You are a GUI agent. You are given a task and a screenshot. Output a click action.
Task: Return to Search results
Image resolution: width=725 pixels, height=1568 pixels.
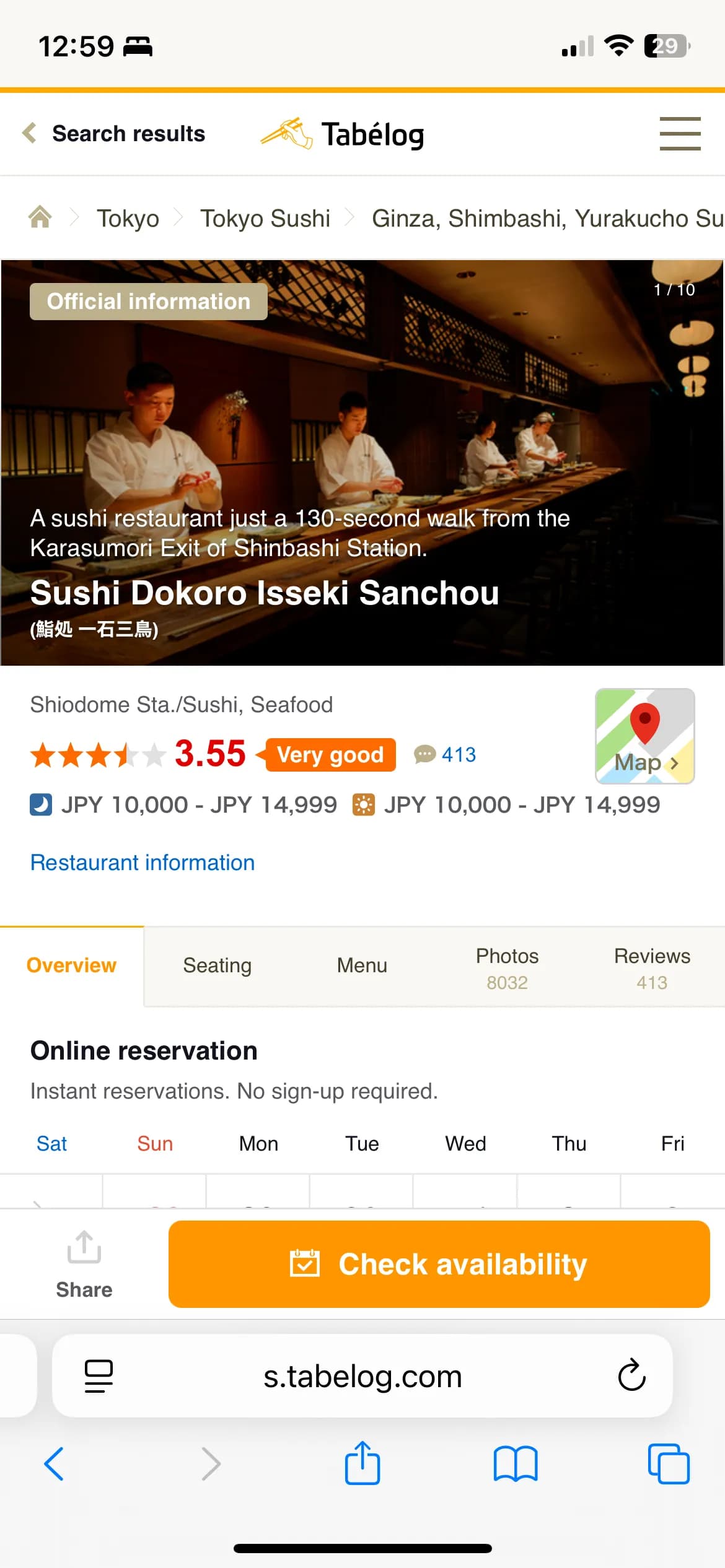(x=115, y=134)
